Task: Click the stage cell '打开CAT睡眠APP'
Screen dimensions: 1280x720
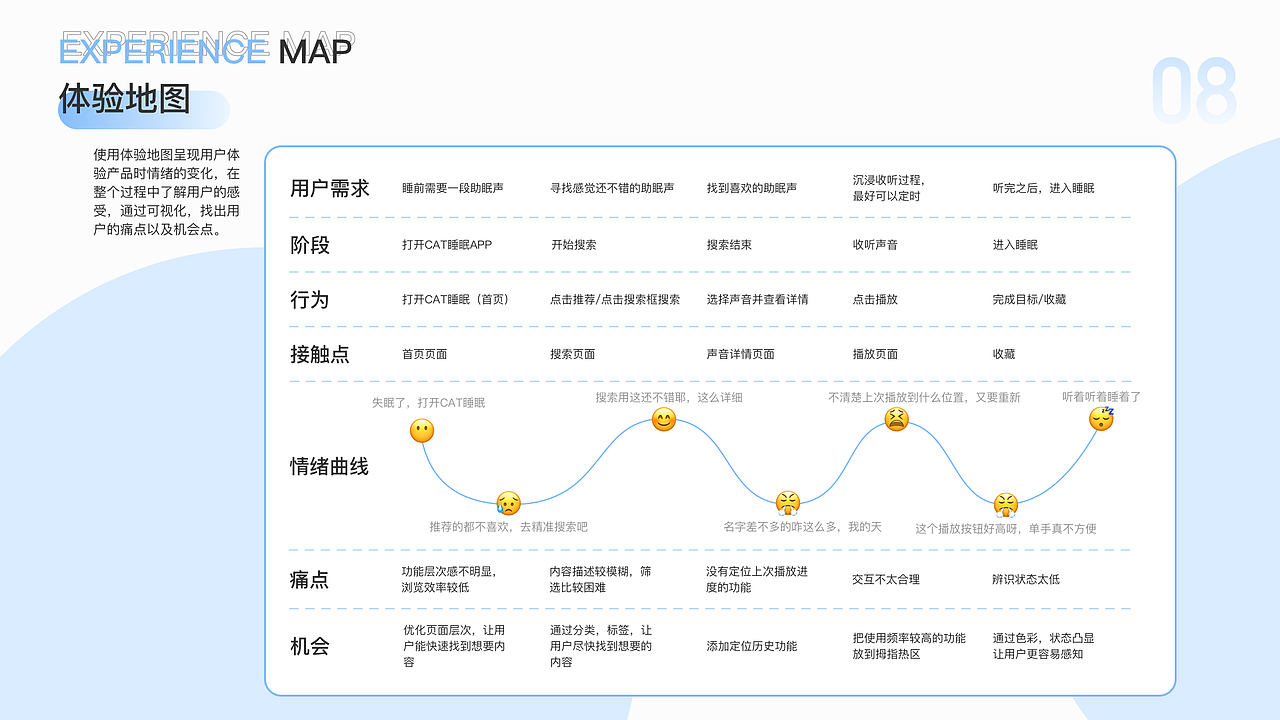Action: coord(447,245)
